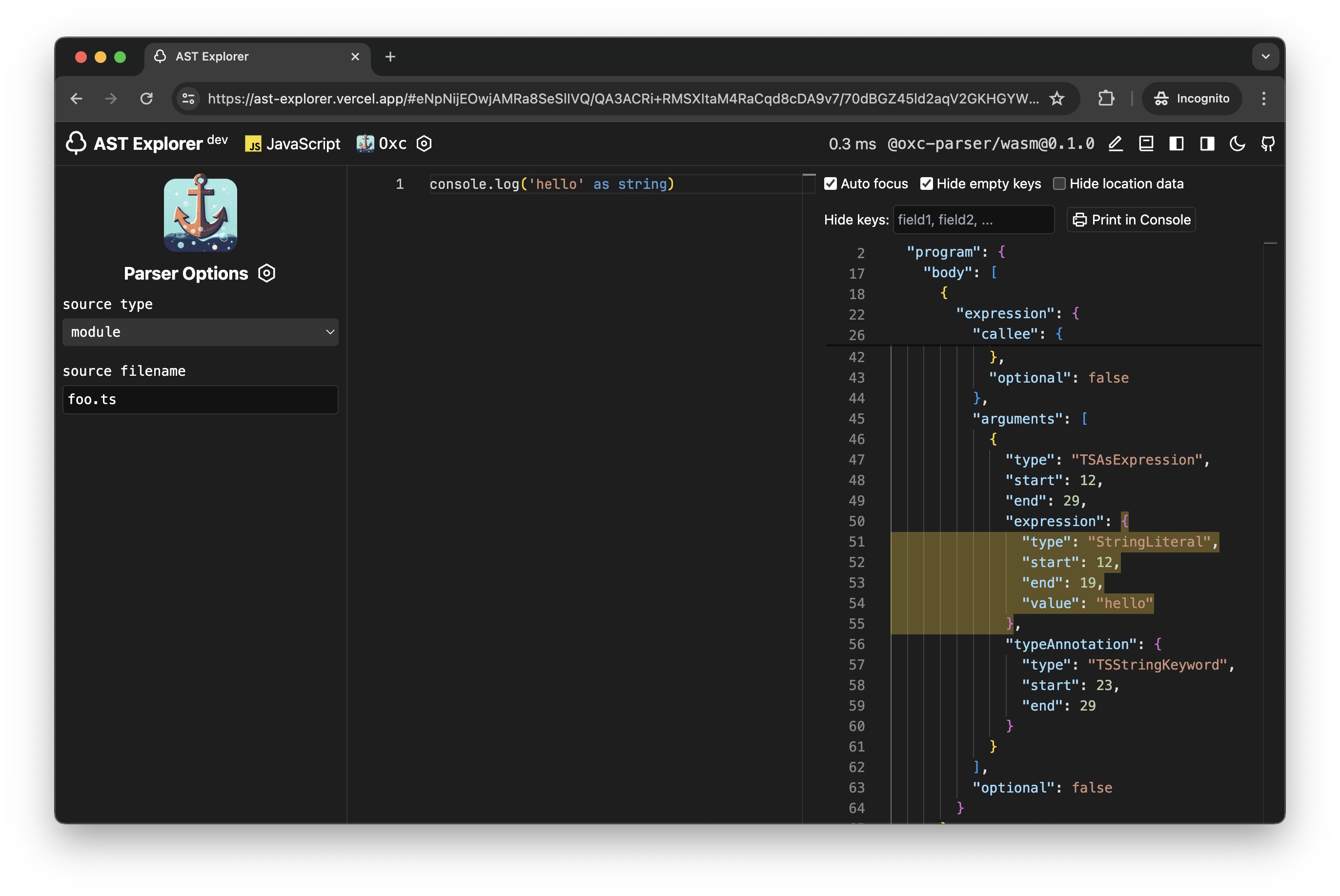Click the "expression" key on line 22

coord(1005,314)
